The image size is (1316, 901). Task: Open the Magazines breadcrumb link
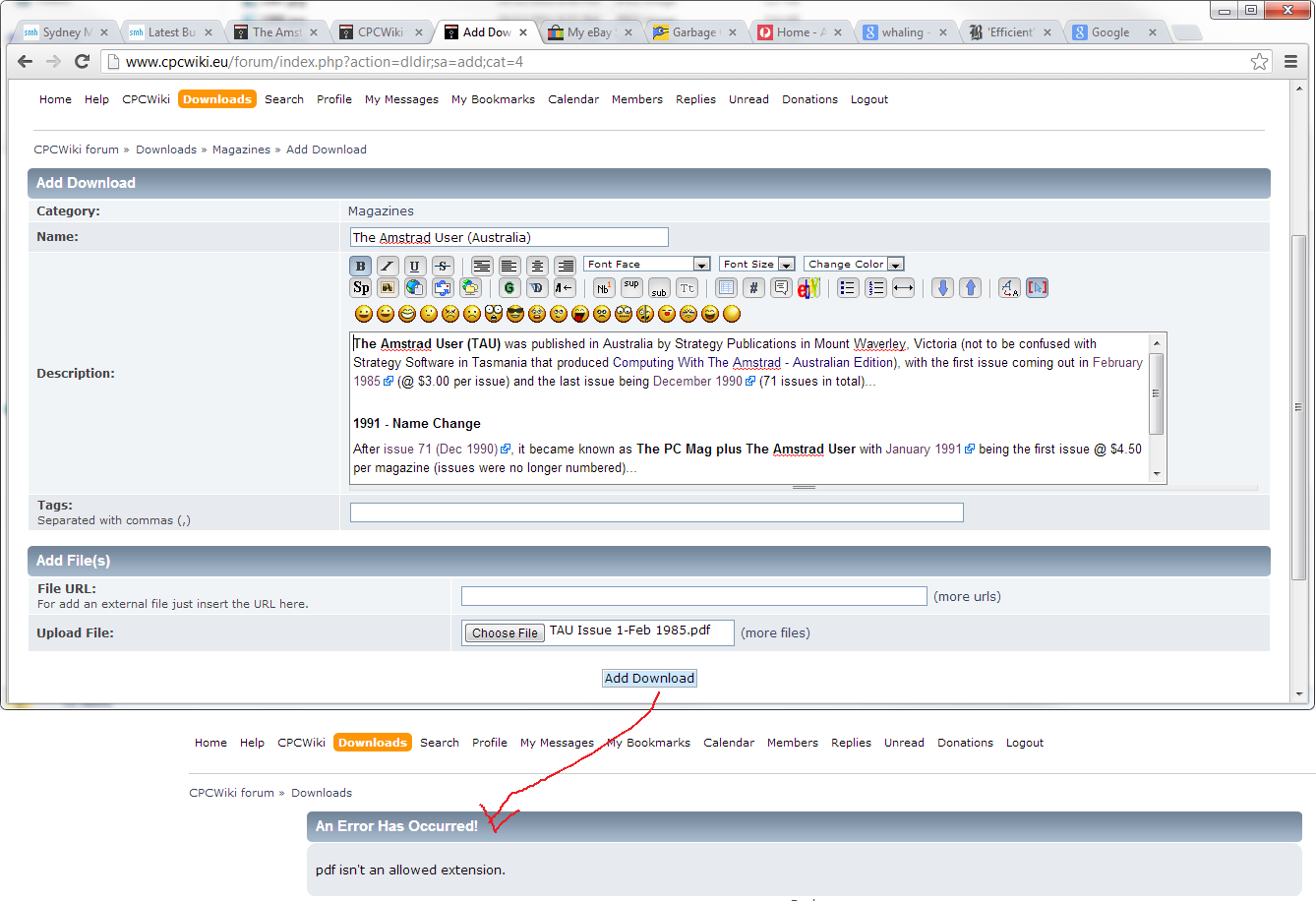pyautogui.click(x=241, y=150)
